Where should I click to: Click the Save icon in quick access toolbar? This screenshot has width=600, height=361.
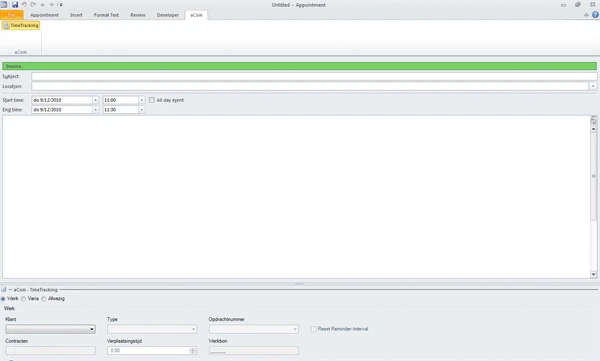pos(15,5)
